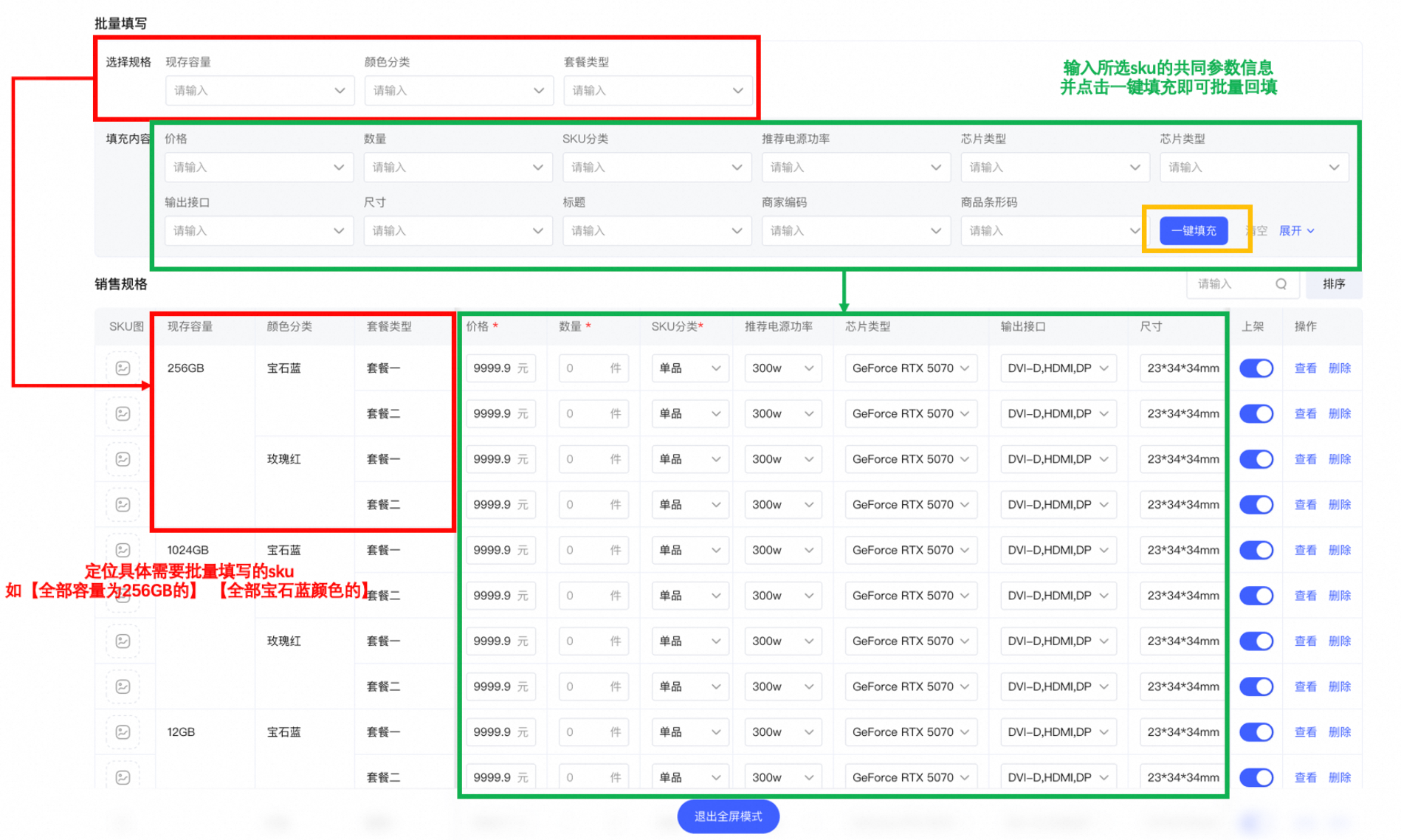
Task: Expand more fill fields via 展开
Action: pos(1296,231)
